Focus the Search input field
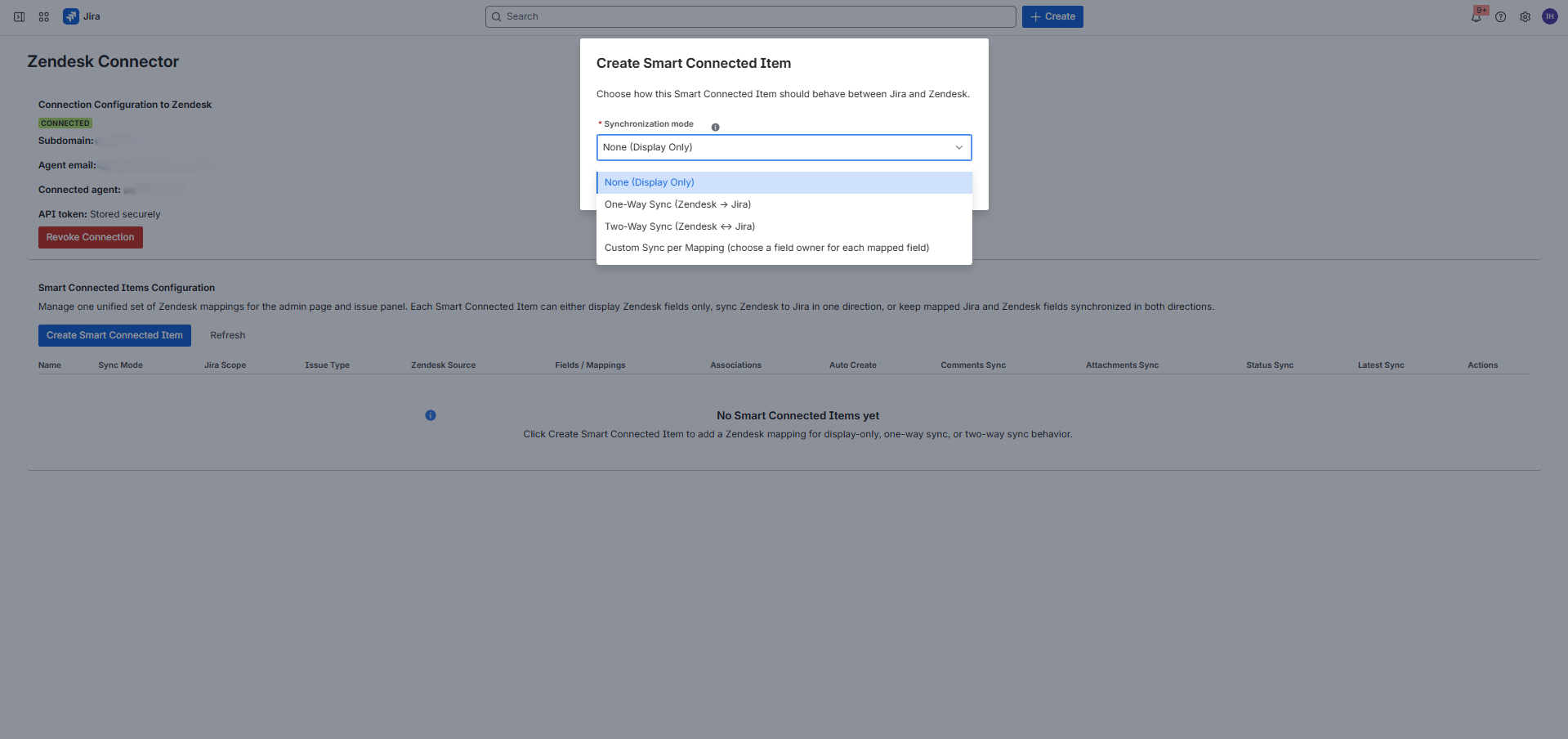This screenshot has height=739, width=1568. coord(751,16)
